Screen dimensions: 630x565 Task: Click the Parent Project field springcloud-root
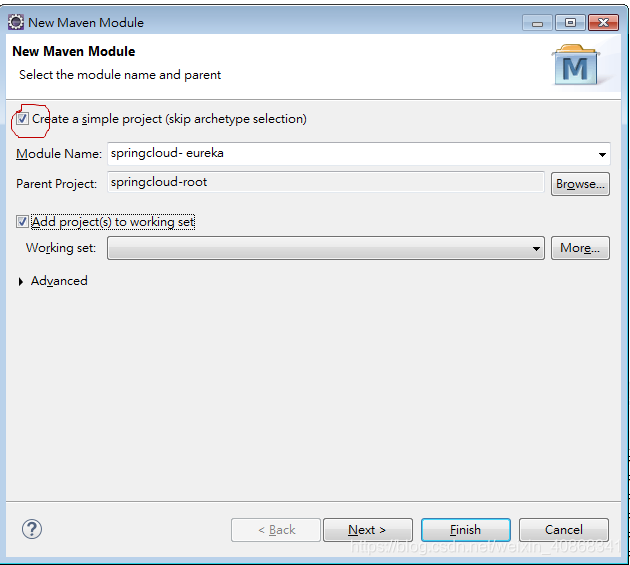(x=325, y=182)
